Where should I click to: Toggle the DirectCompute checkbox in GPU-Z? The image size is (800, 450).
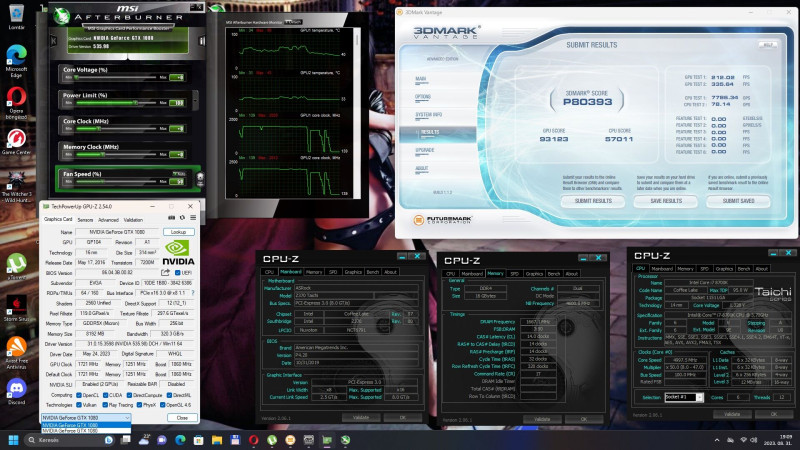[x=129, y=395]
